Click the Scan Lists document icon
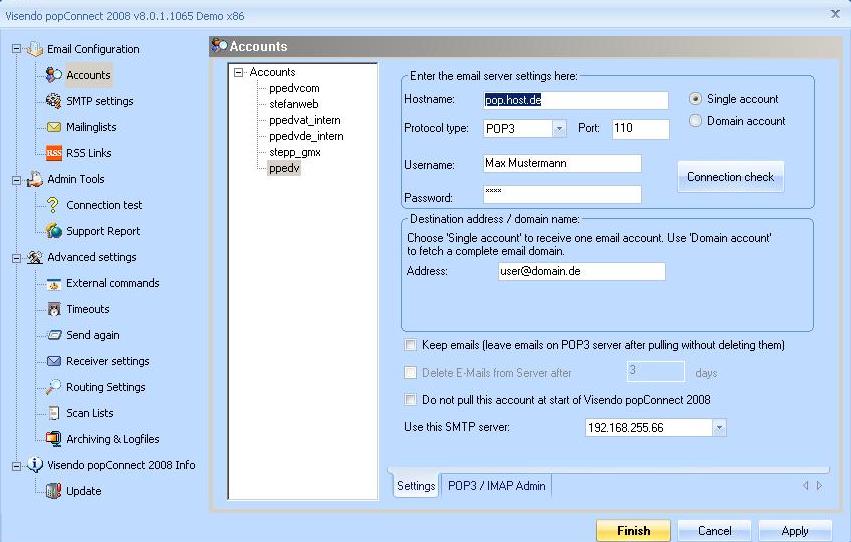 click(53, 413)
